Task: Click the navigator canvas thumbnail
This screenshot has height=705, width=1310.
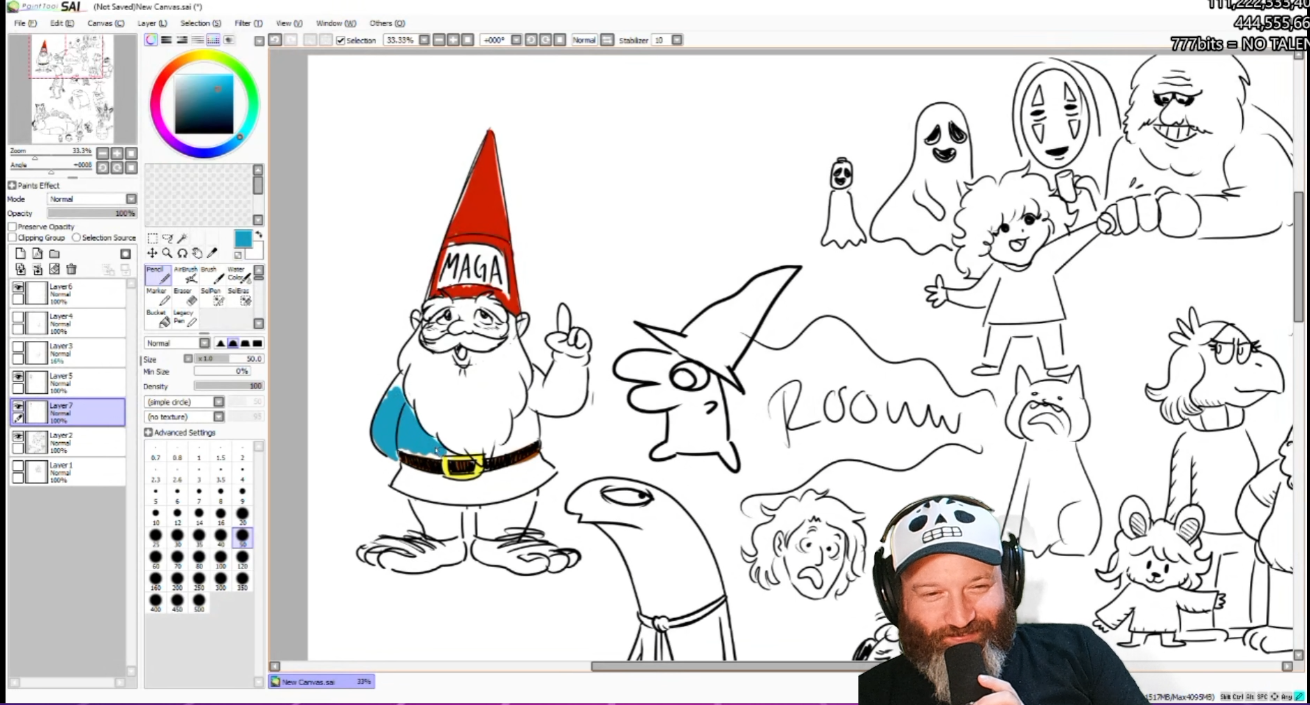Action: 71,89
